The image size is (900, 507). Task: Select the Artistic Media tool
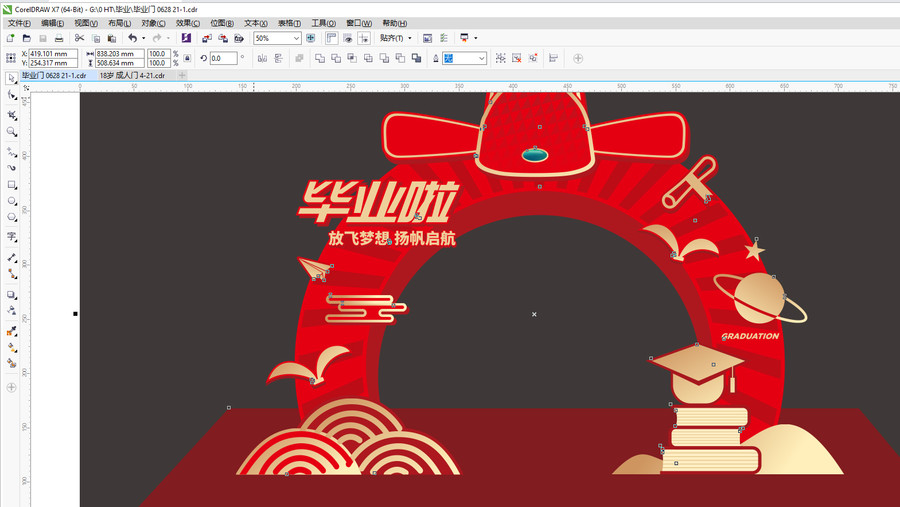pyautogui.click(x=11, y=168)
